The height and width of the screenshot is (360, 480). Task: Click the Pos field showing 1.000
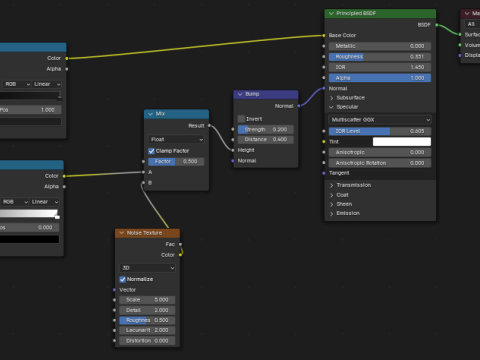[x=31, y=110]
